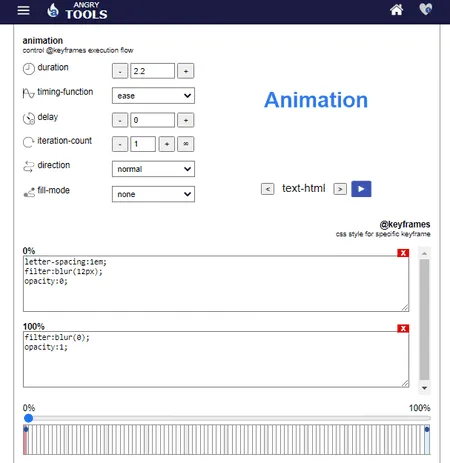Focus the iteration-count value field
This screenshot has height=463, width=450.
point(143,144)
